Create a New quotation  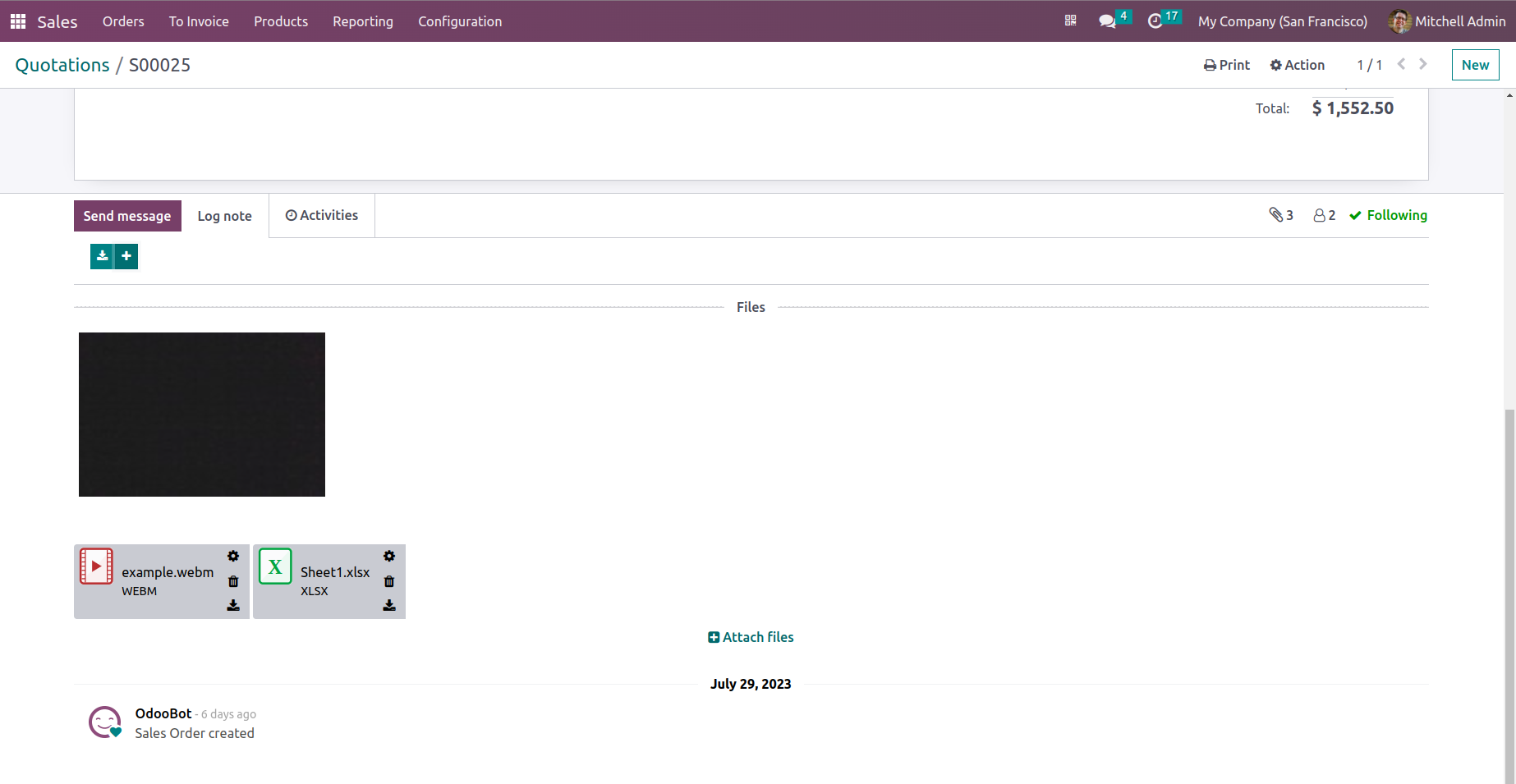[1475, 65]
